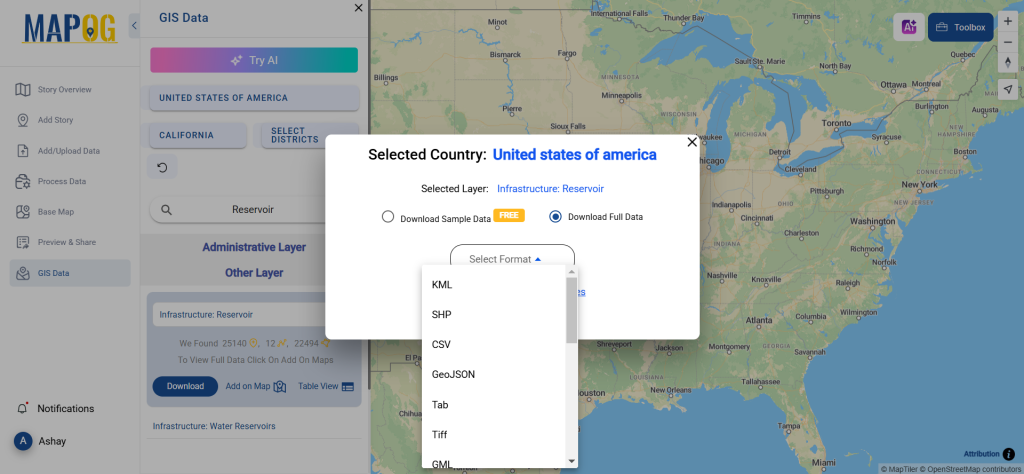1024x474 pixels.
Task: Click the reset/undo selection icon
Action: [162, 167]
